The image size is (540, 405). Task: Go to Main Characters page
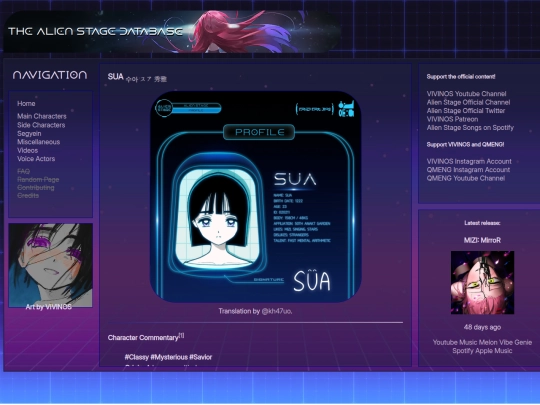(42, 116)
